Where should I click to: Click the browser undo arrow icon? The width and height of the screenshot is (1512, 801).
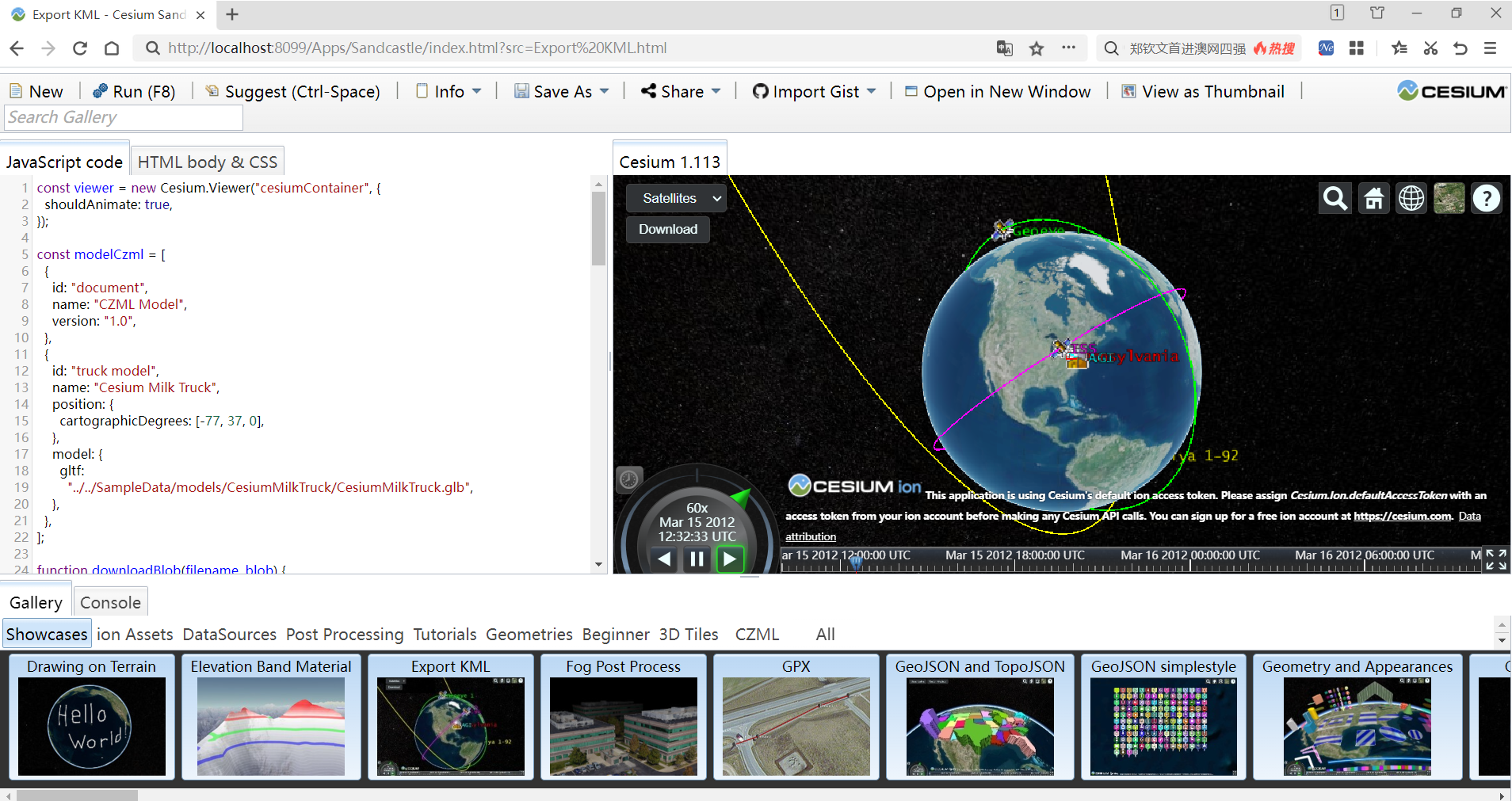(1460, 48)
